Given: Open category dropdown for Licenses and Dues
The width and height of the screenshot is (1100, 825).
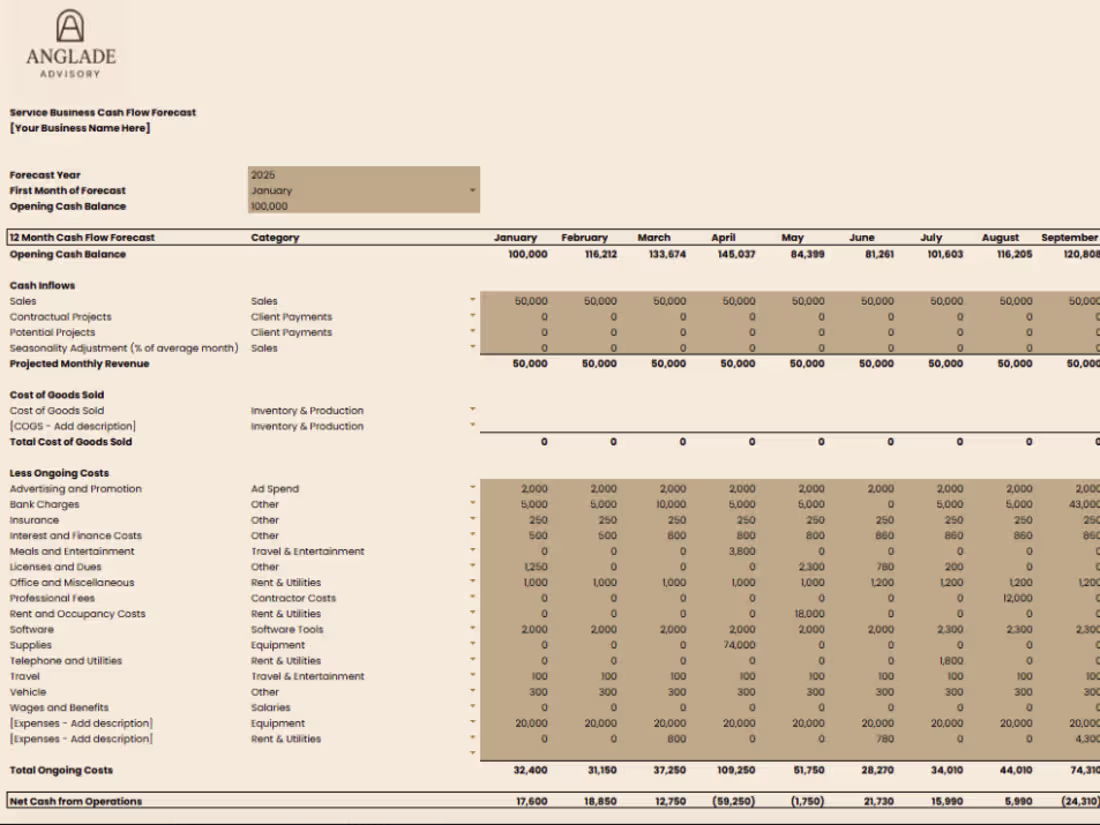Looking at the screenshot, I should 473,565.
